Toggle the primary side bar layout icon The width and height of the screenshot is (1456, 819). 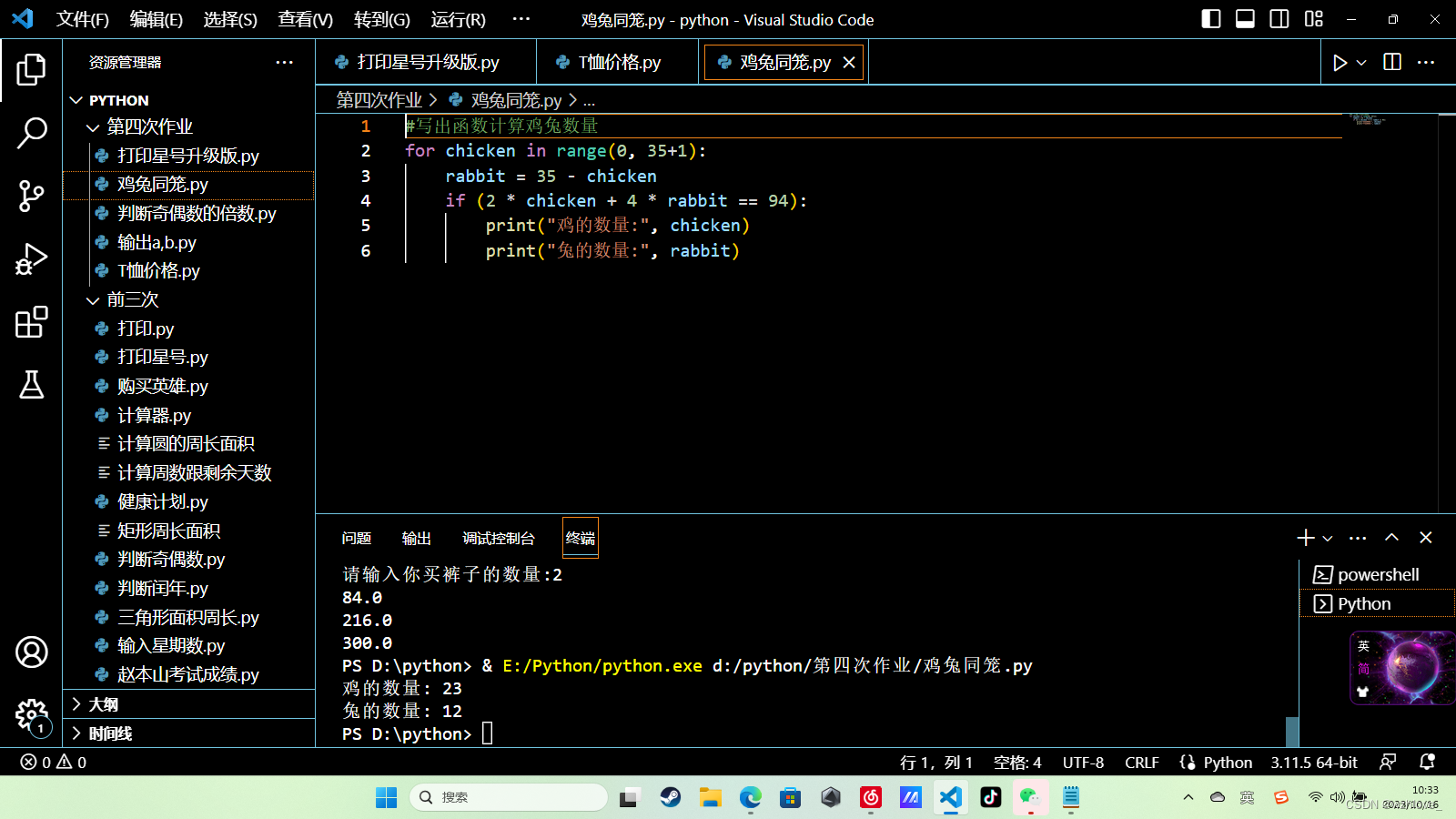tap(1211, 19)
